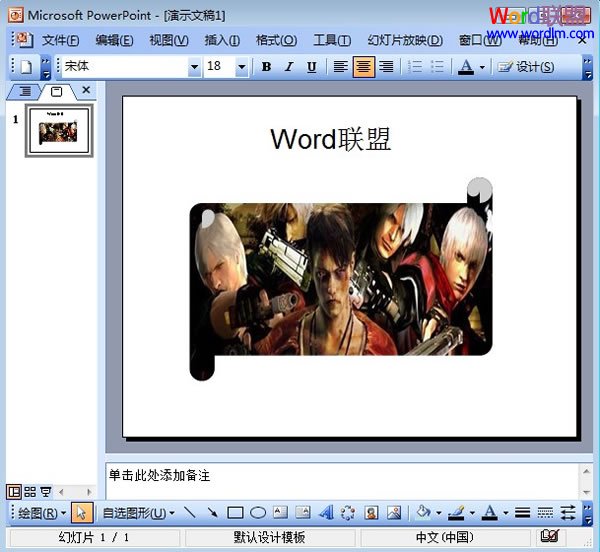Viewport: 600px width, 552px height.
Task: Open line color dropdown arrow
Action: 472,513
